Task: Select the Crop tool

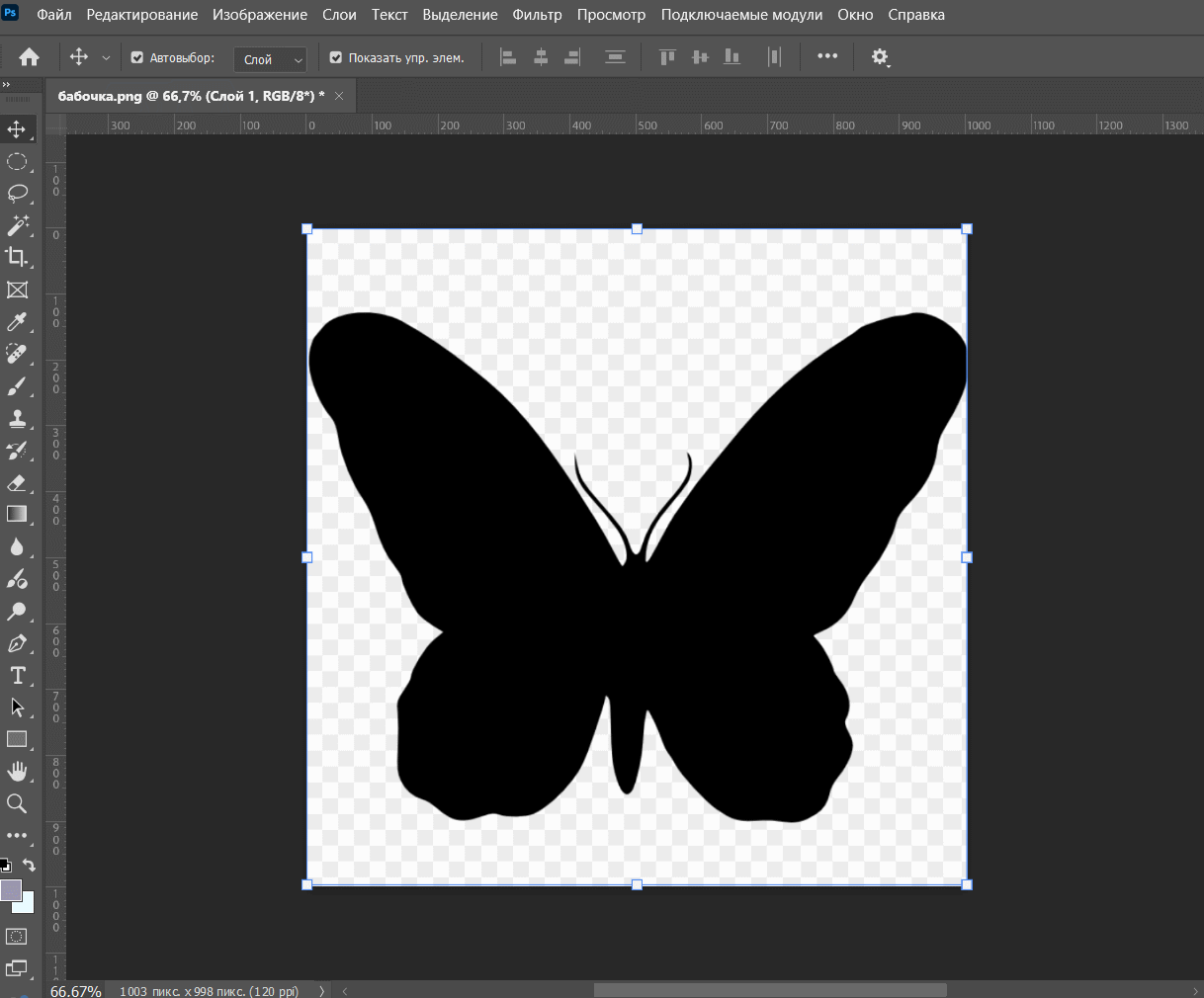Action: tap(17, 257)
